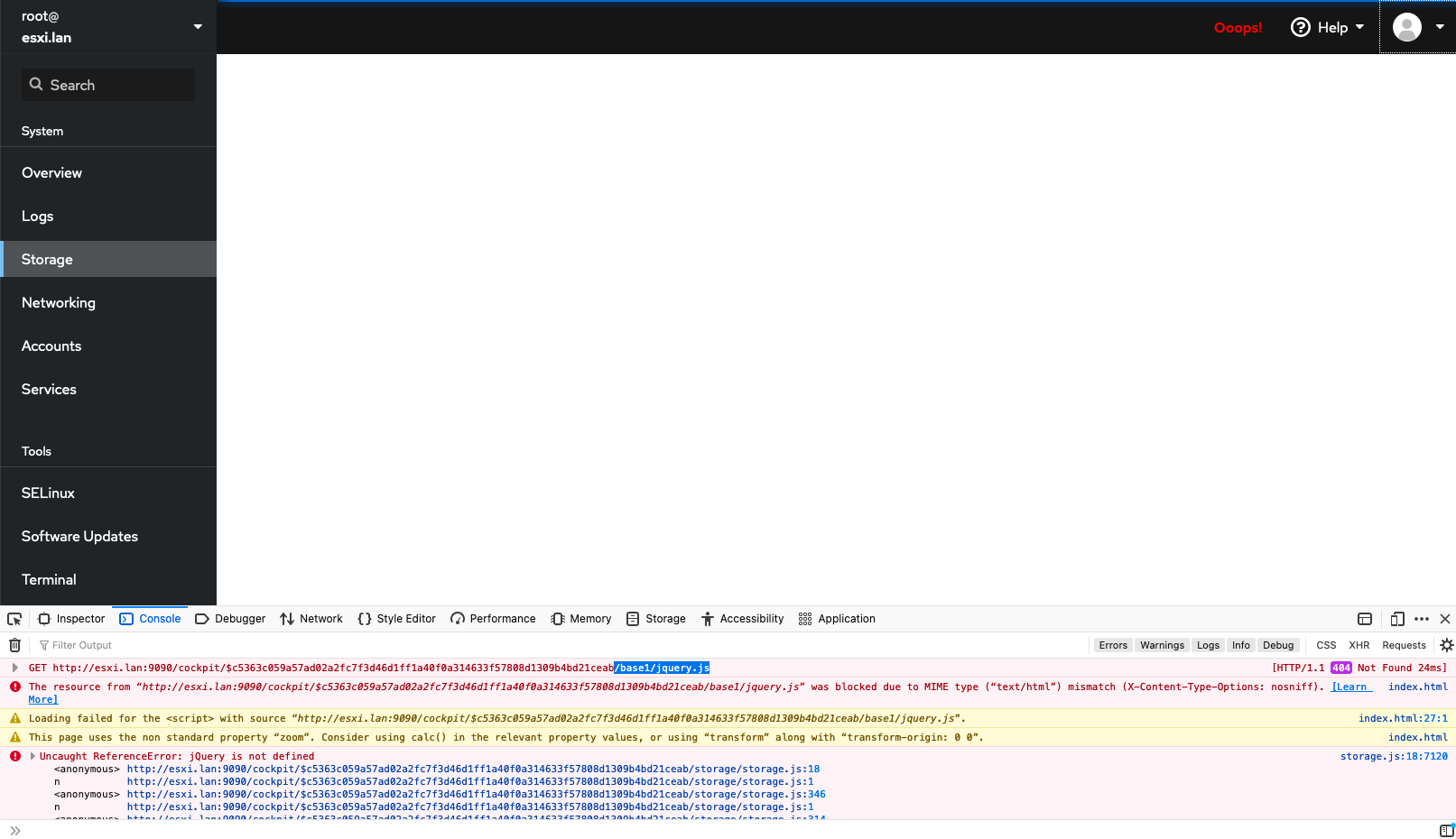The width and height of the screenshot is (1456, 839).
Task: Switch to the Debugger tab
Action: pyautogui.click(x=230, y=619)
